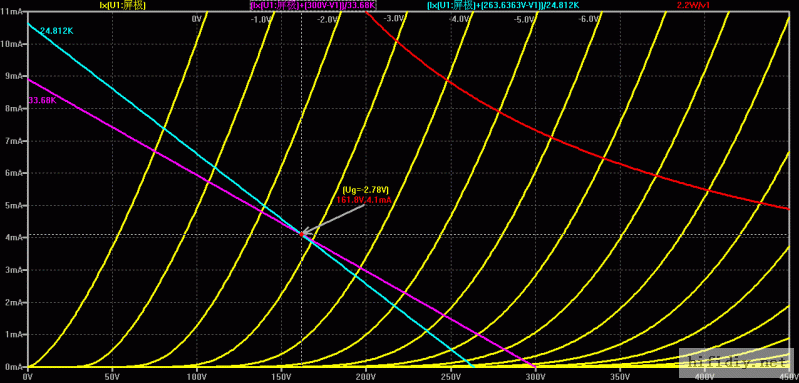Click the 50V horizontal axis label
Image resolution: width=799 pixels, height=383 pixels.
click(112, 376)
